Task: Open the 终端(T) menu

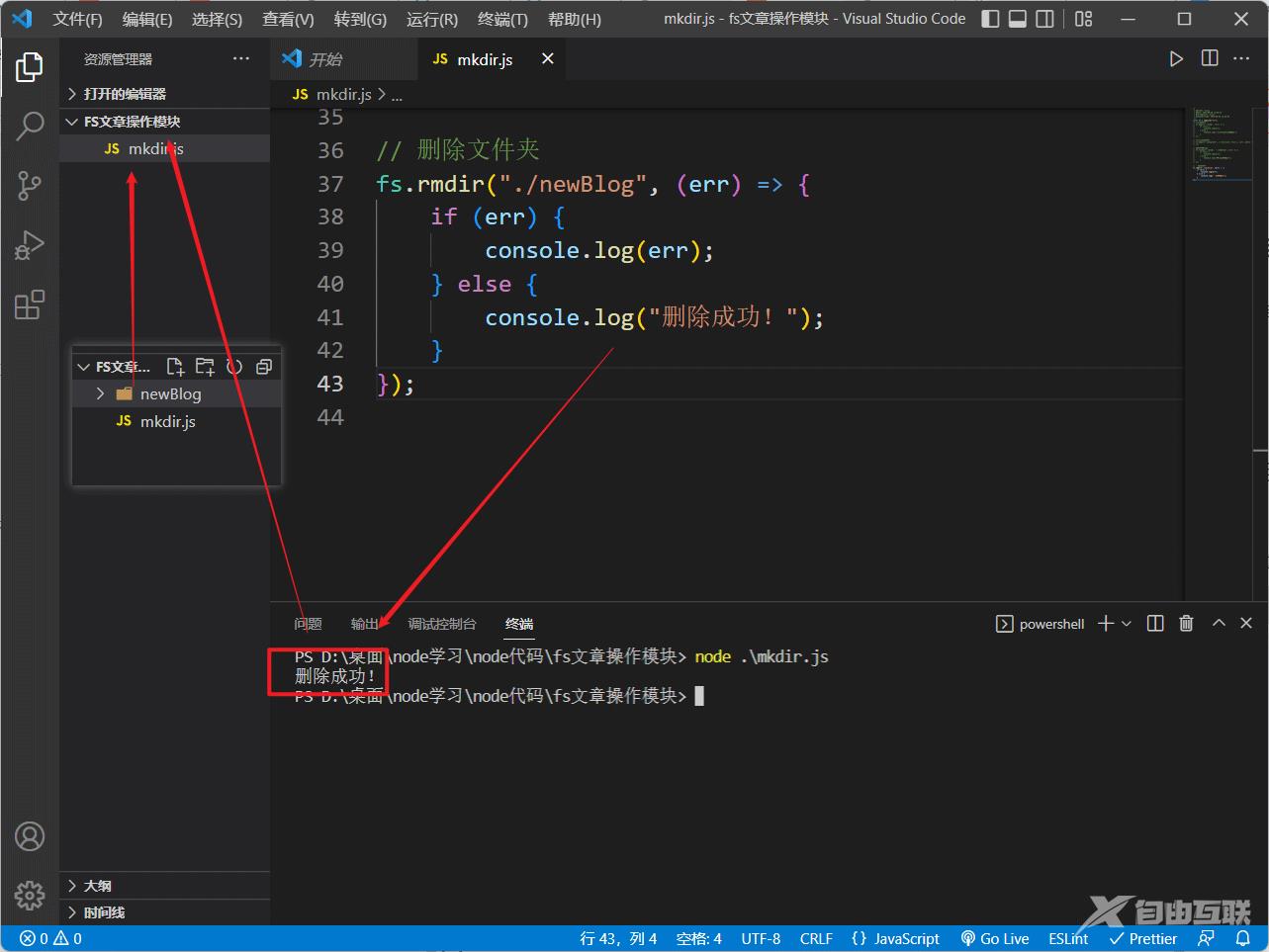Action: (x=502, y=19)
